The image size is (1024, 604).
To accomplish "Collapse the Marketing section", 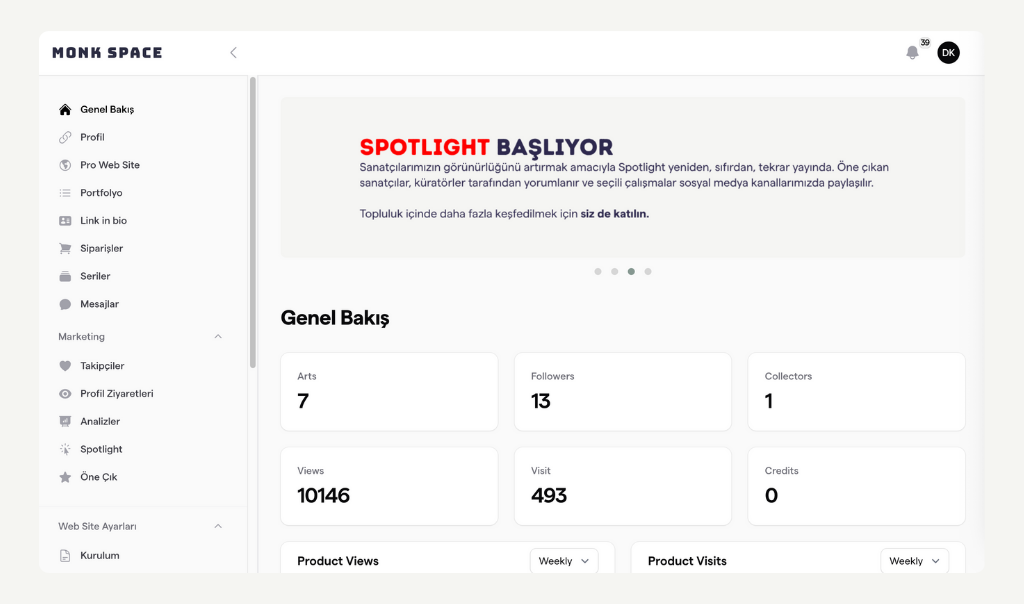I will point(218,337).
